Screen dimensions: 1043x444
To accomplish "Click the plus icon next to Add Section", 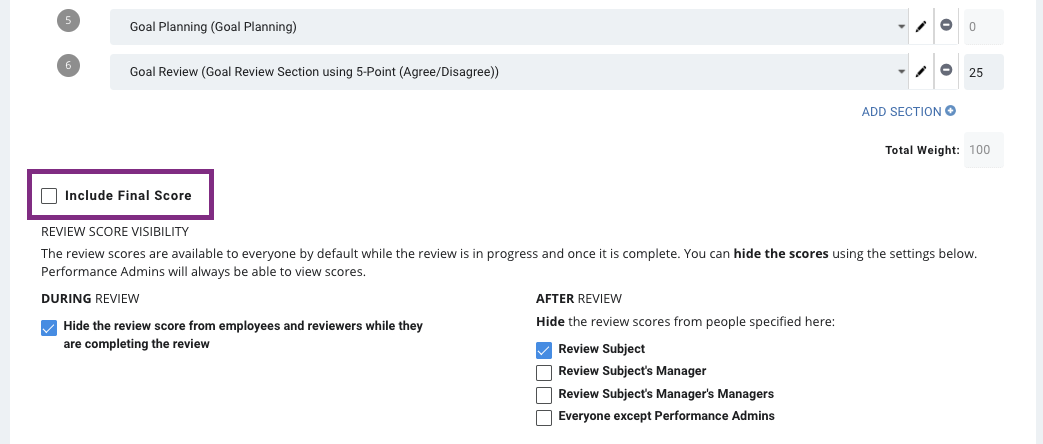I will tap(951, 111).
